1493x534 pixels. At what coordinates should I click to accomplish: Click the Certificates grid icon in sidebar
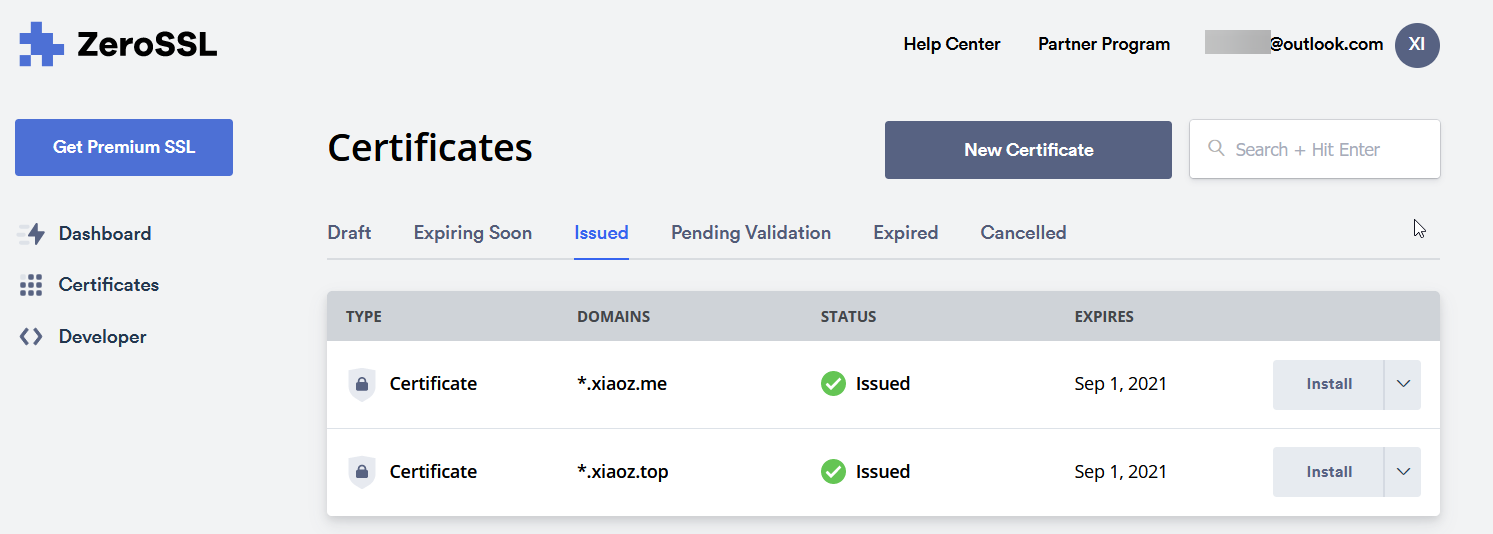(x=31, y=285)
